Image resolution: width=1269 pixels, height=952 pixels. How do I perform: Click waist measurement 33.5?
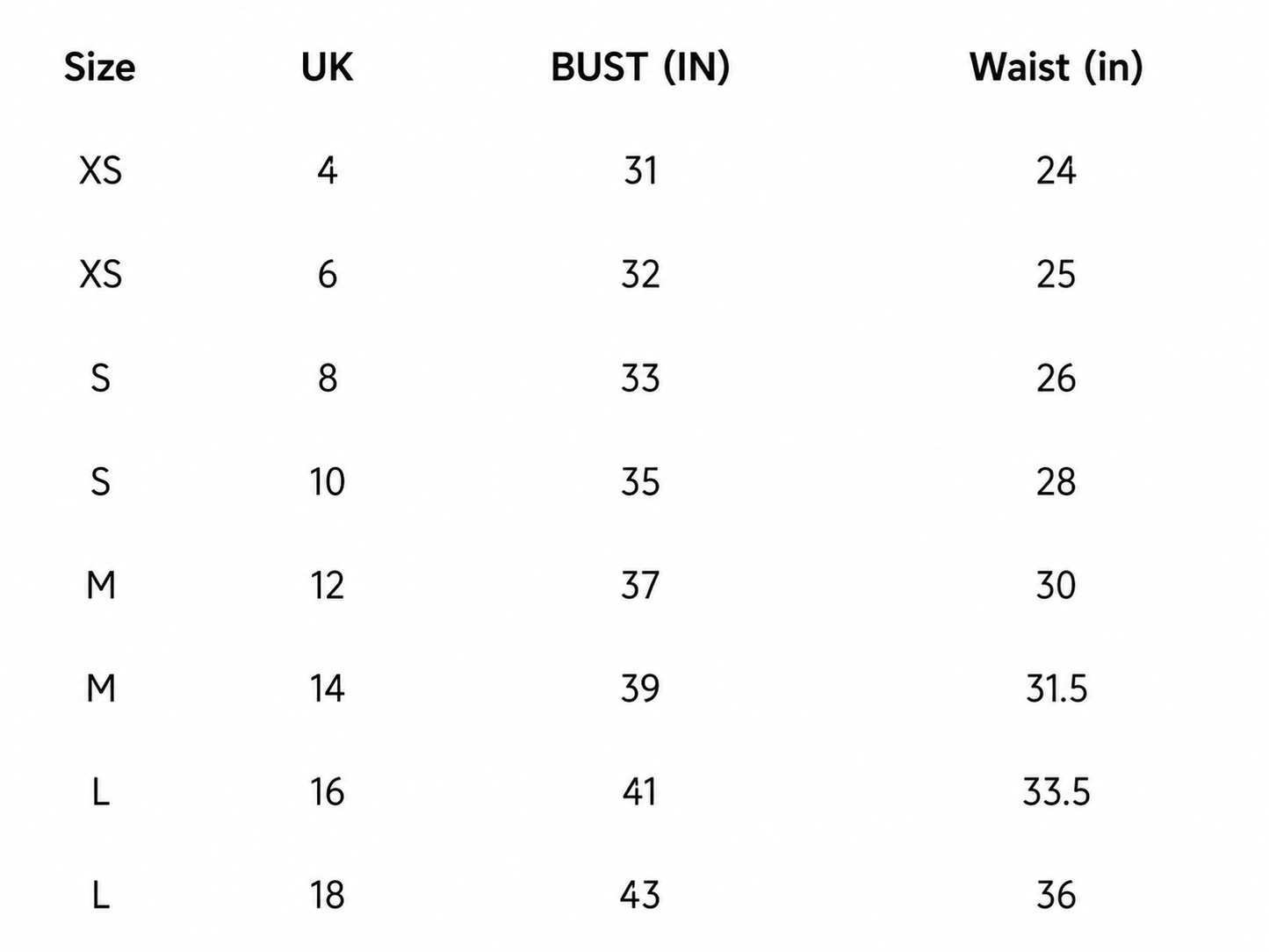click(x=1056, y=792)
